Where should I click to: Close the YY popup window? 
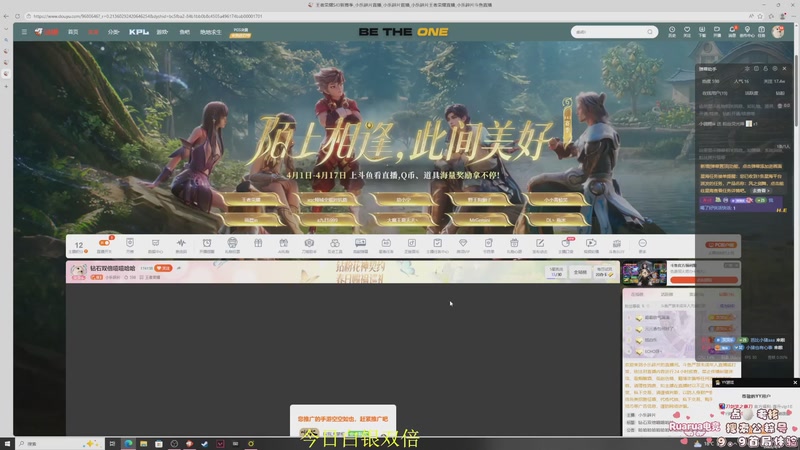[x=795, y=382]
